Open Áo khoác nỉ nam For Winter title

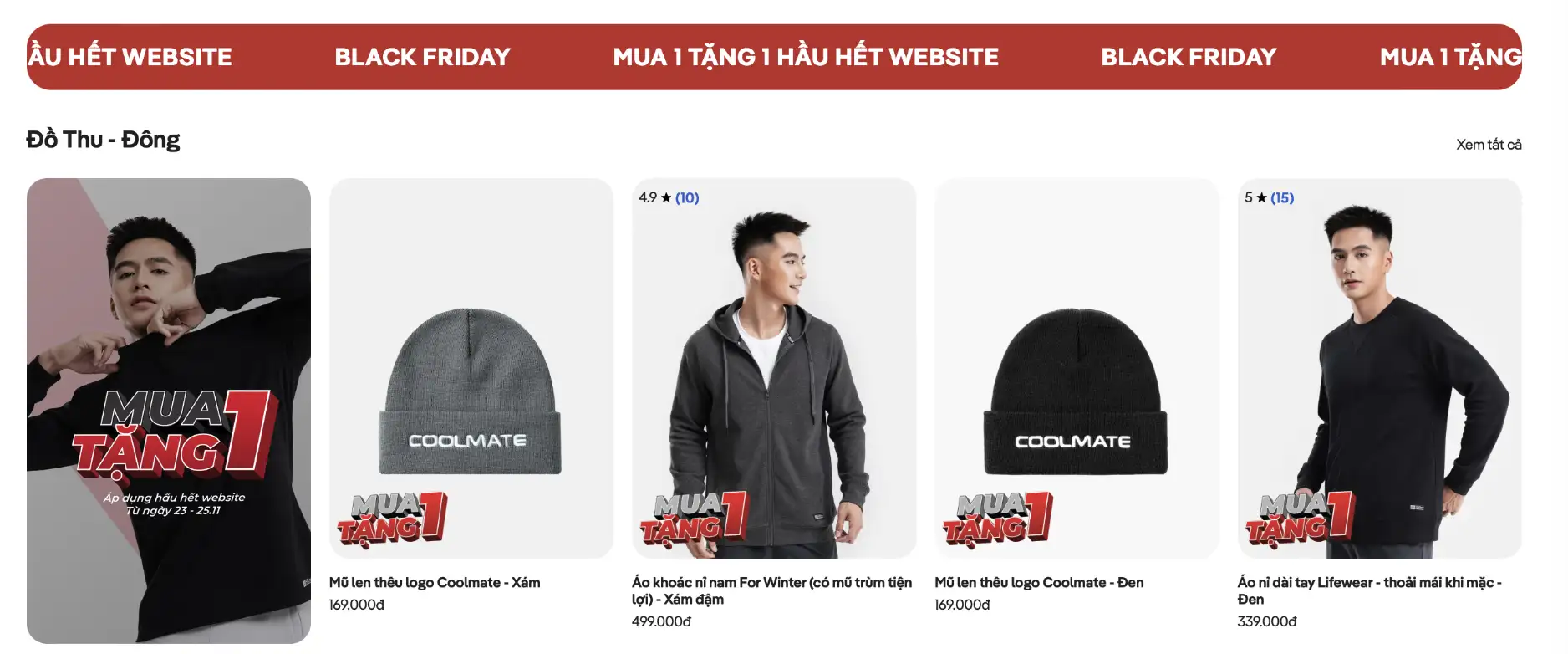pyautogui.click(x=771, y=590)
